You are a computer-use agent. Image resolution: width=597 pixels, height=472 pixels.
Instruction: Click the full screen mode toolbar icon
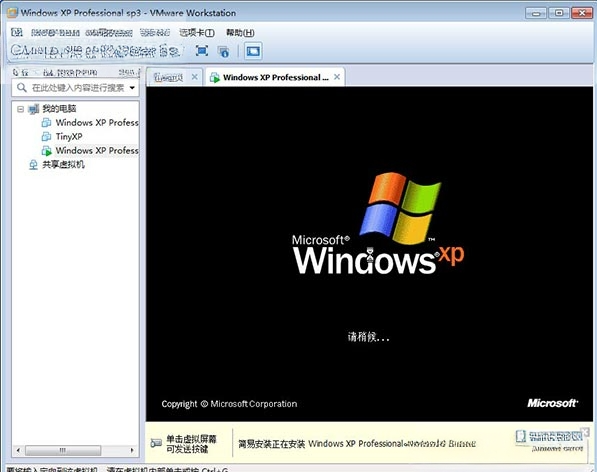201,51
